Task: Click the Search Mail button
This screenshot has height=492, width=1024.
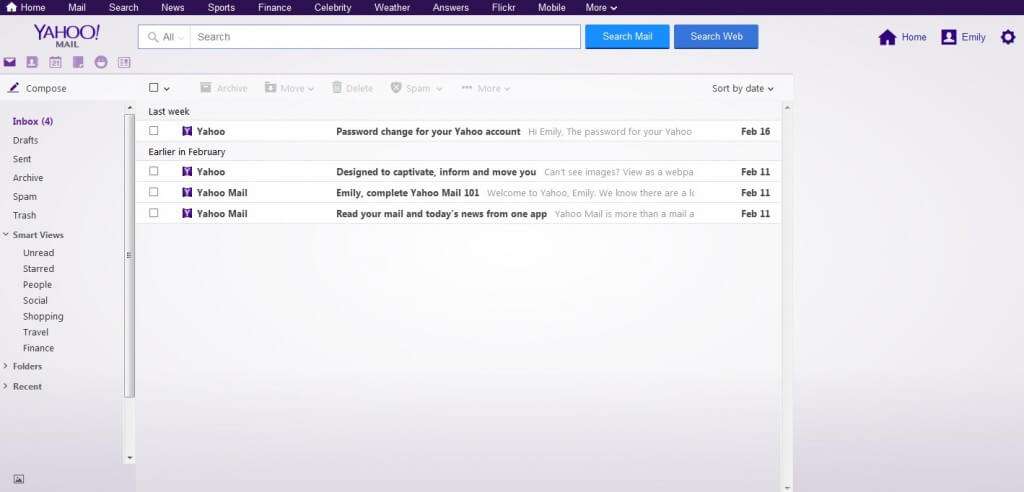Action: [x=627, y=37]
